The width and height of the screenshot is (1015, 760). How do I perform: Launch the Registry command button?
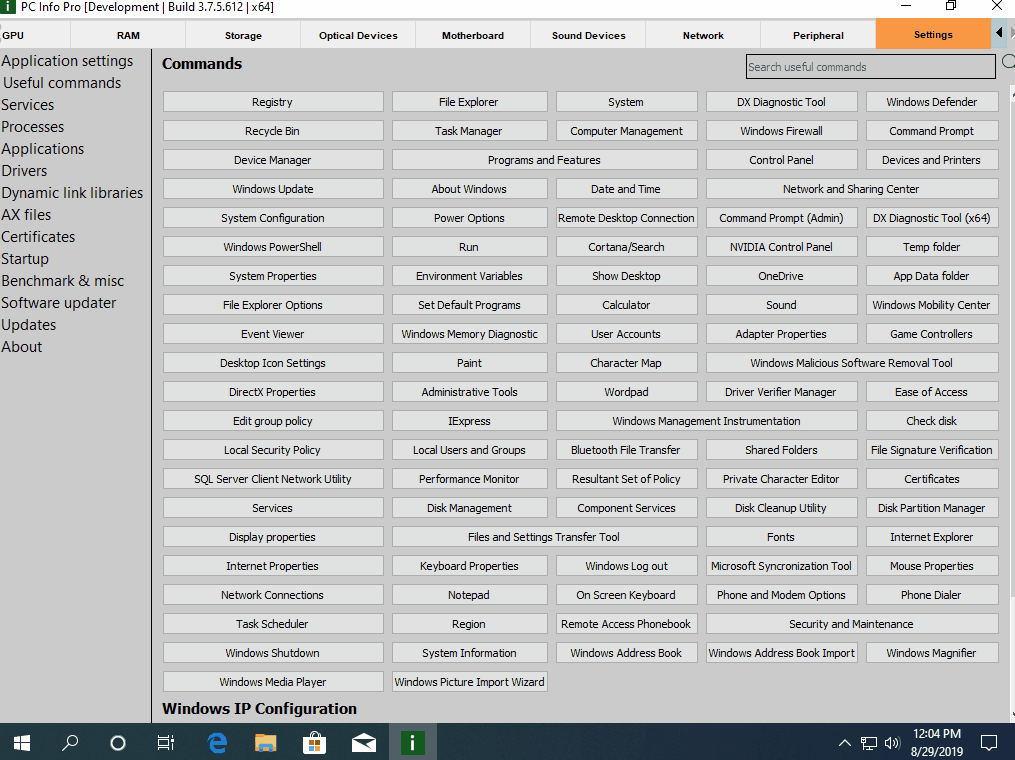[x=273, y=102]
